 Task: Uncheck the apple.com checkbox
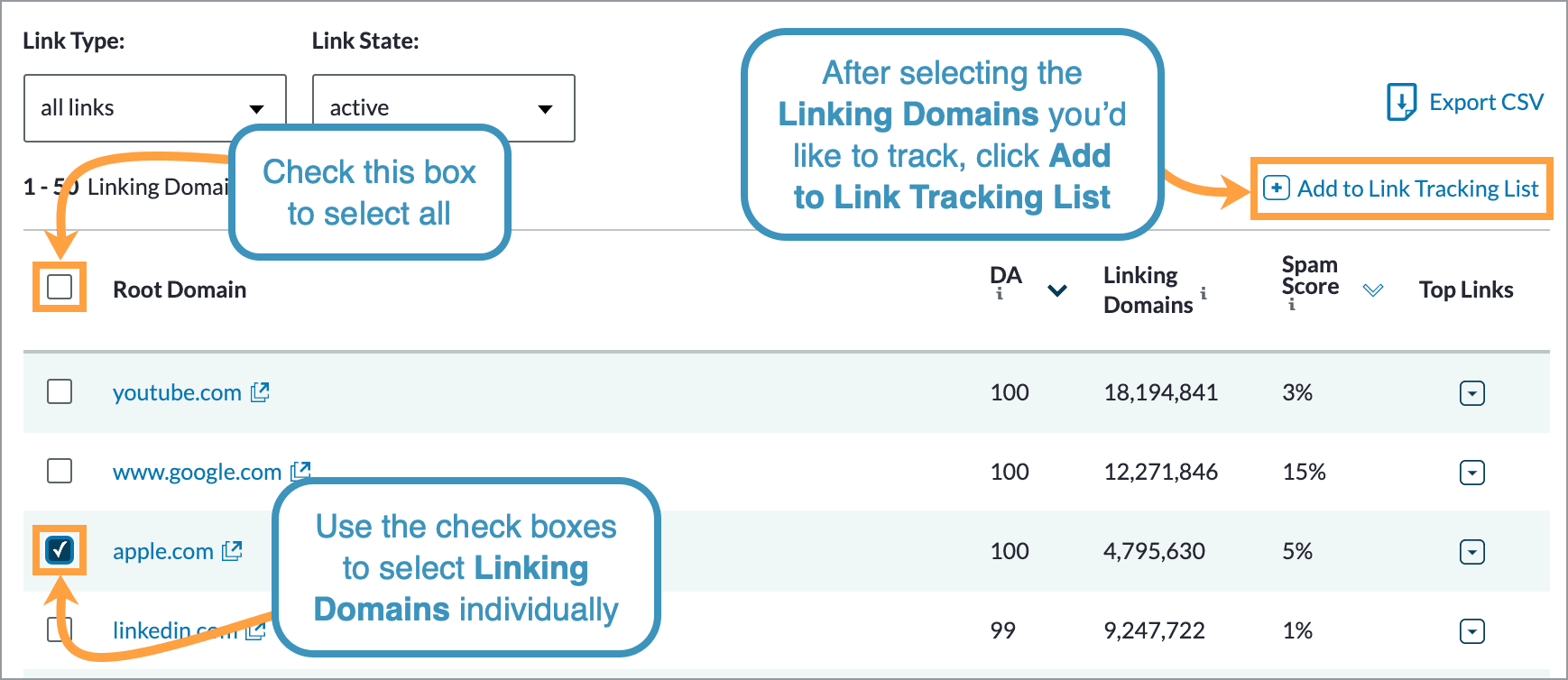(59, 550)
